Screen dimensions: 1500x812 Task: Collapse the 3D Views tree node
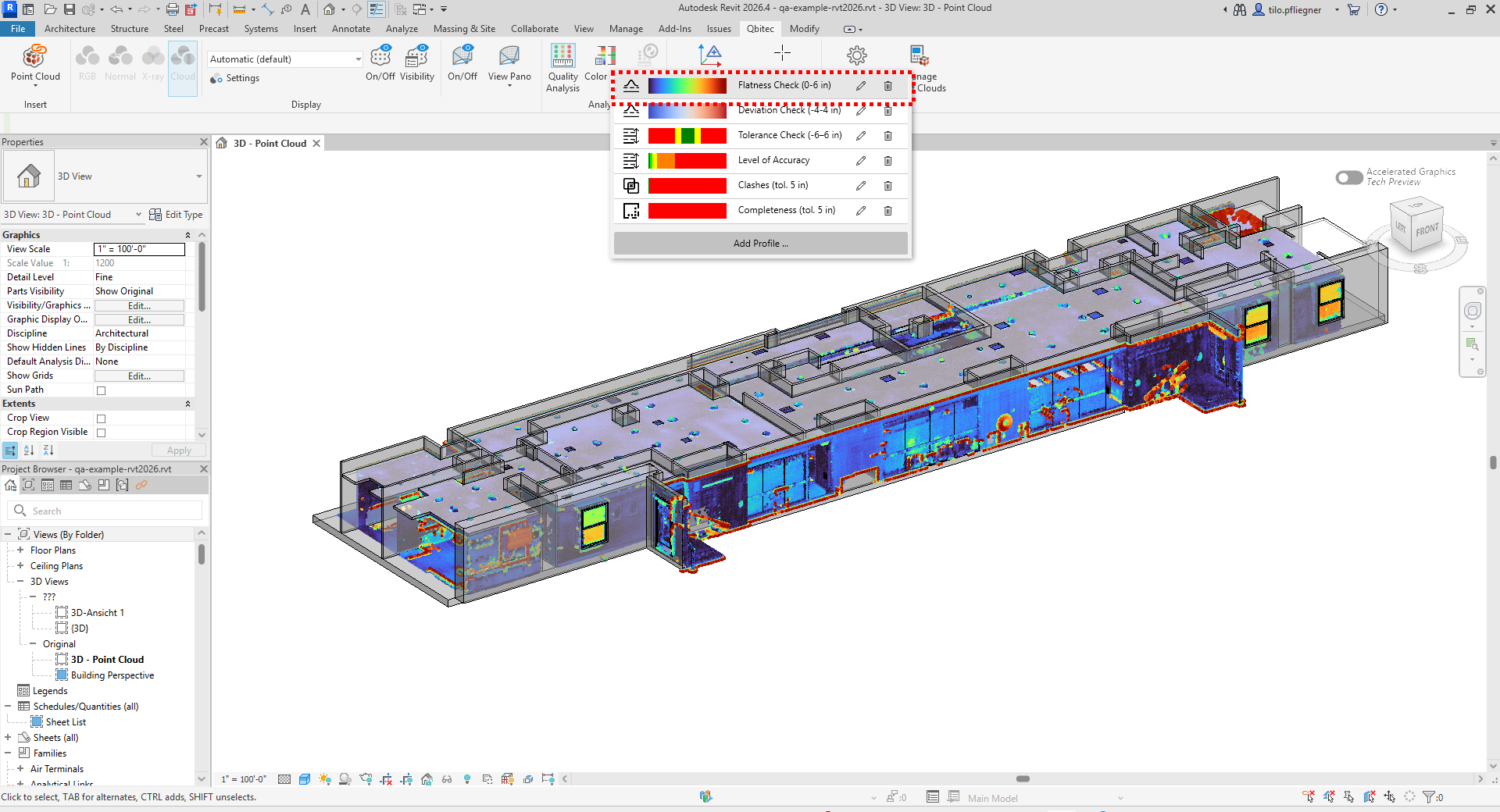[x=20, y=582]
